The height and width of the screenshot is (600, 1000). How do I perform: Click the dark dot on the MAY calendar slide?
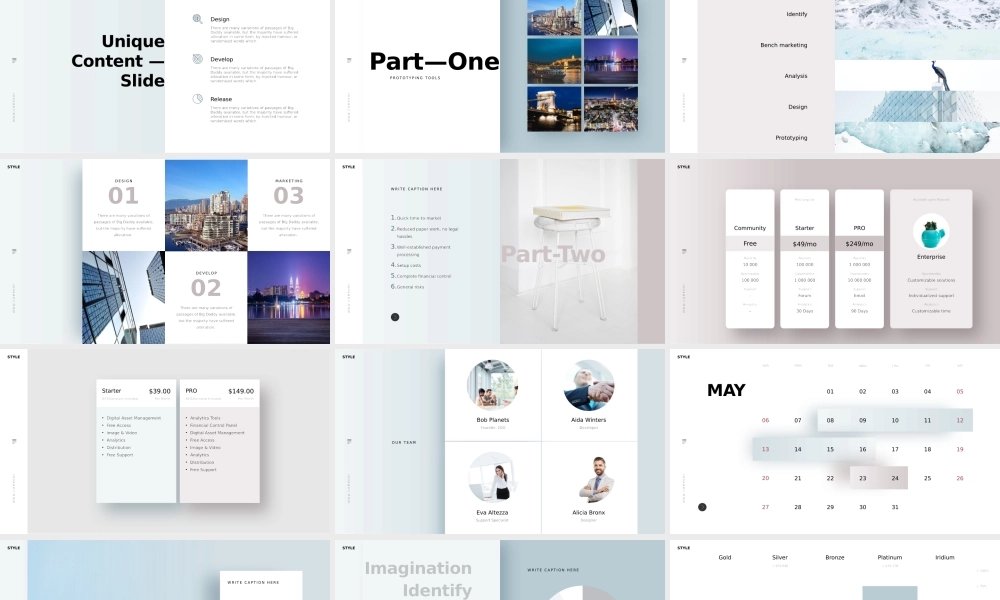tap(702, 507)
